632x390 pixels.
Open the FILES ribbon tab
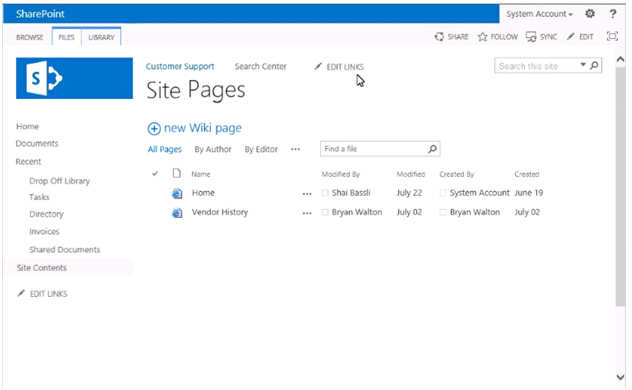click(67, 37)
